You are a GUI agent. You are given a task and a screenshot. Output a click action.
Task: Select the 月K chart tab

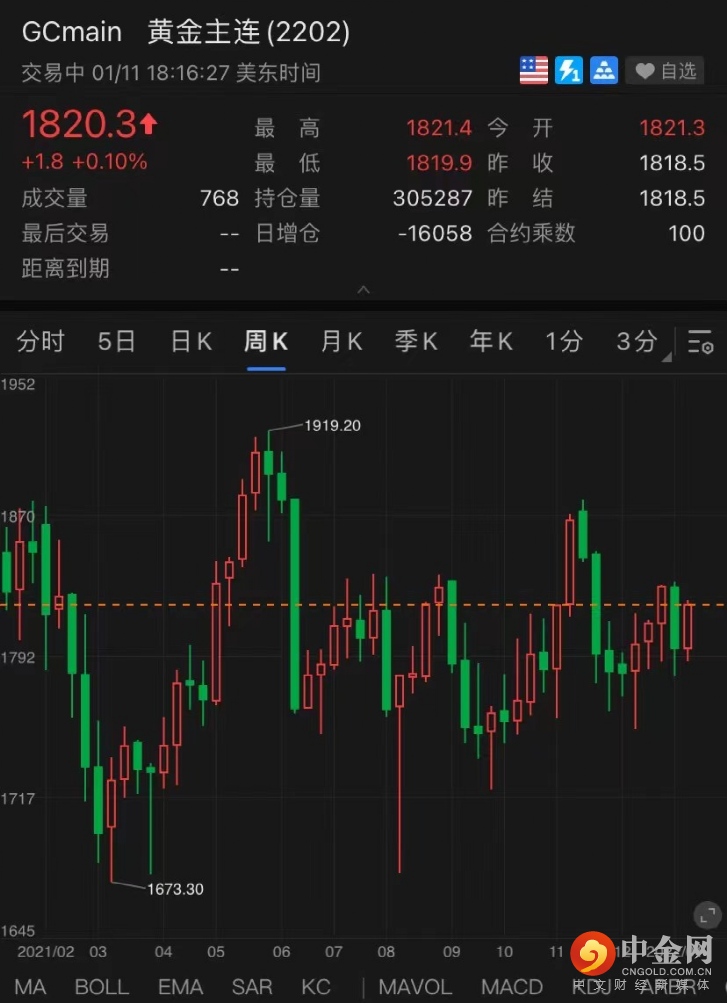point(341,342)
